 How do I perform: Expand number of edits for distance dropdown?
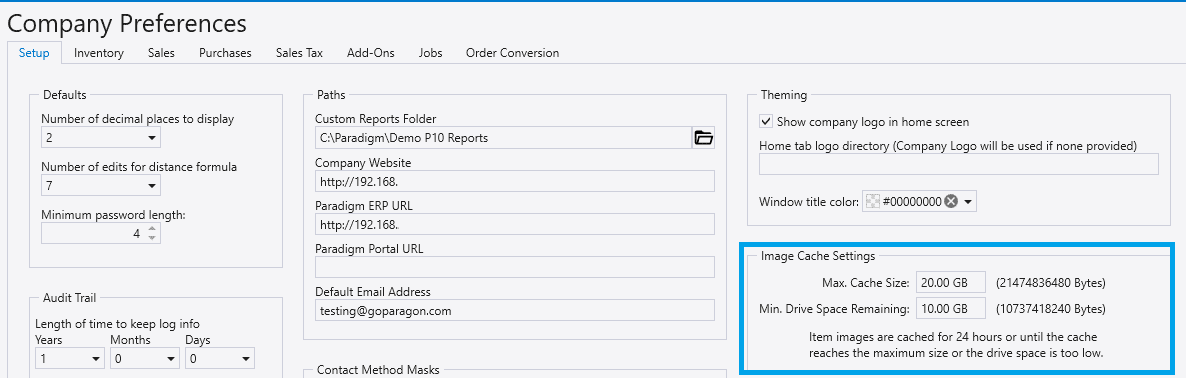(101, 185)
